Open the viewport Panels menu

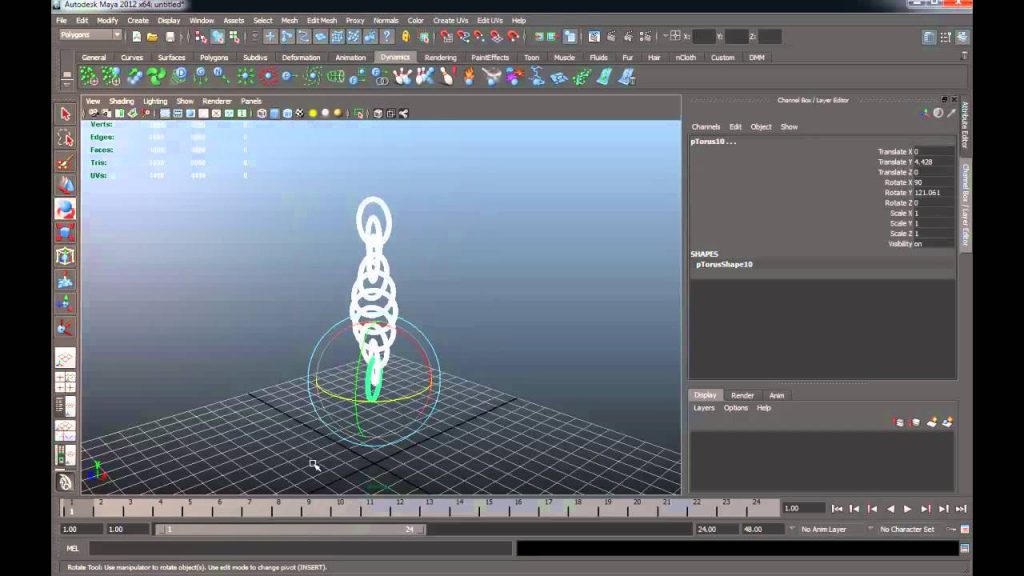coord(251,101)
